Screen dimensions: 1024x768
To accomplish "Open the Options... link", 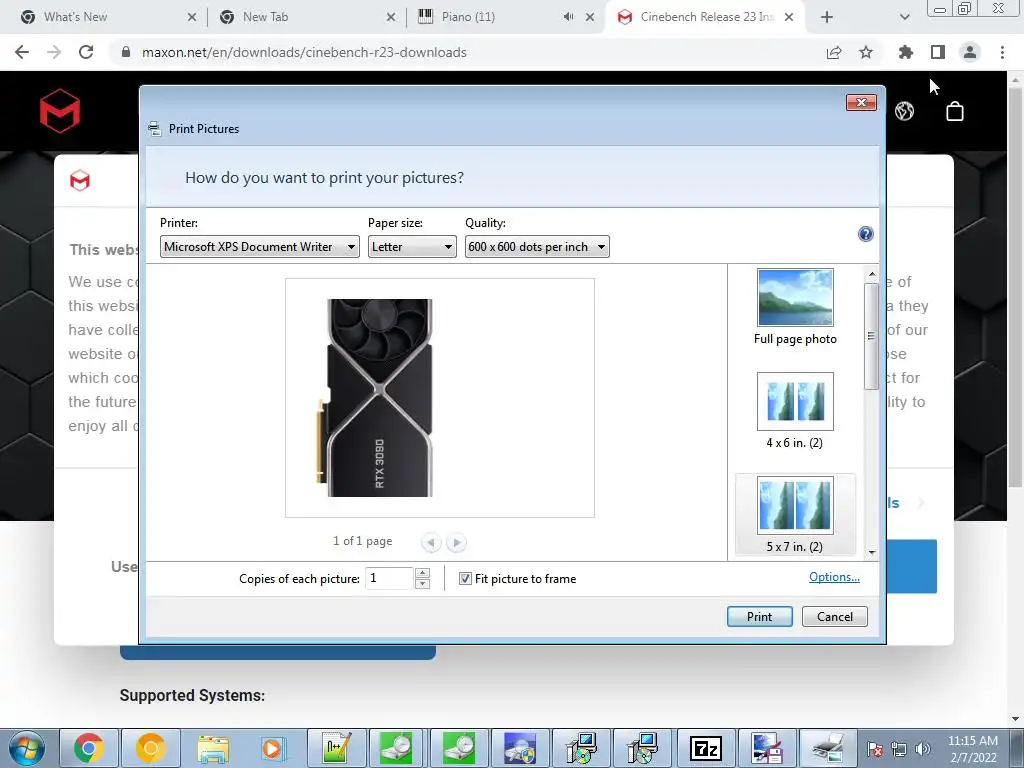I will pyautogui.click(x=834, y=577).
